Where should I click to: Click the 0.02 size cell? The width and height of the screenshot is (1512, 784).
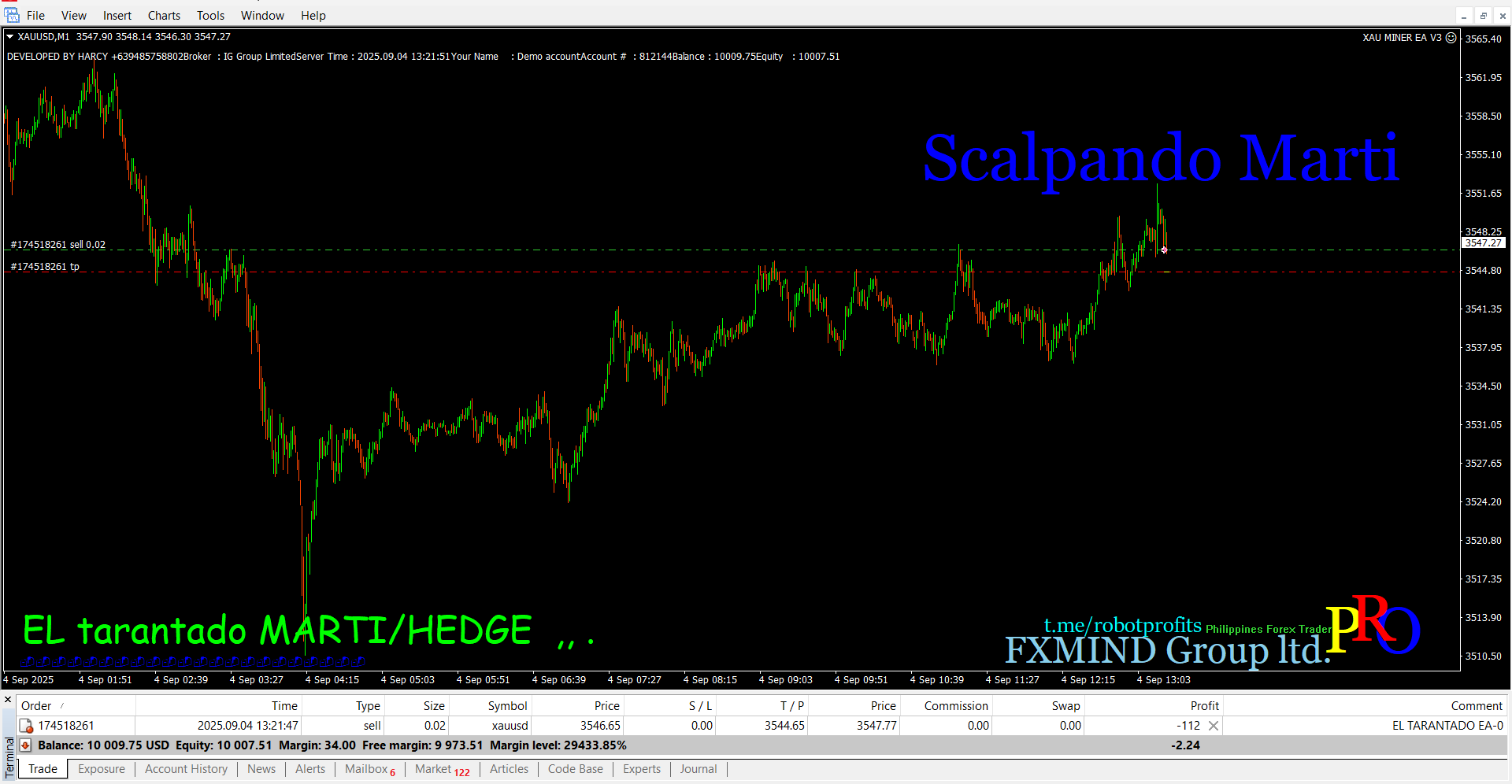click(x=435, y=726)
